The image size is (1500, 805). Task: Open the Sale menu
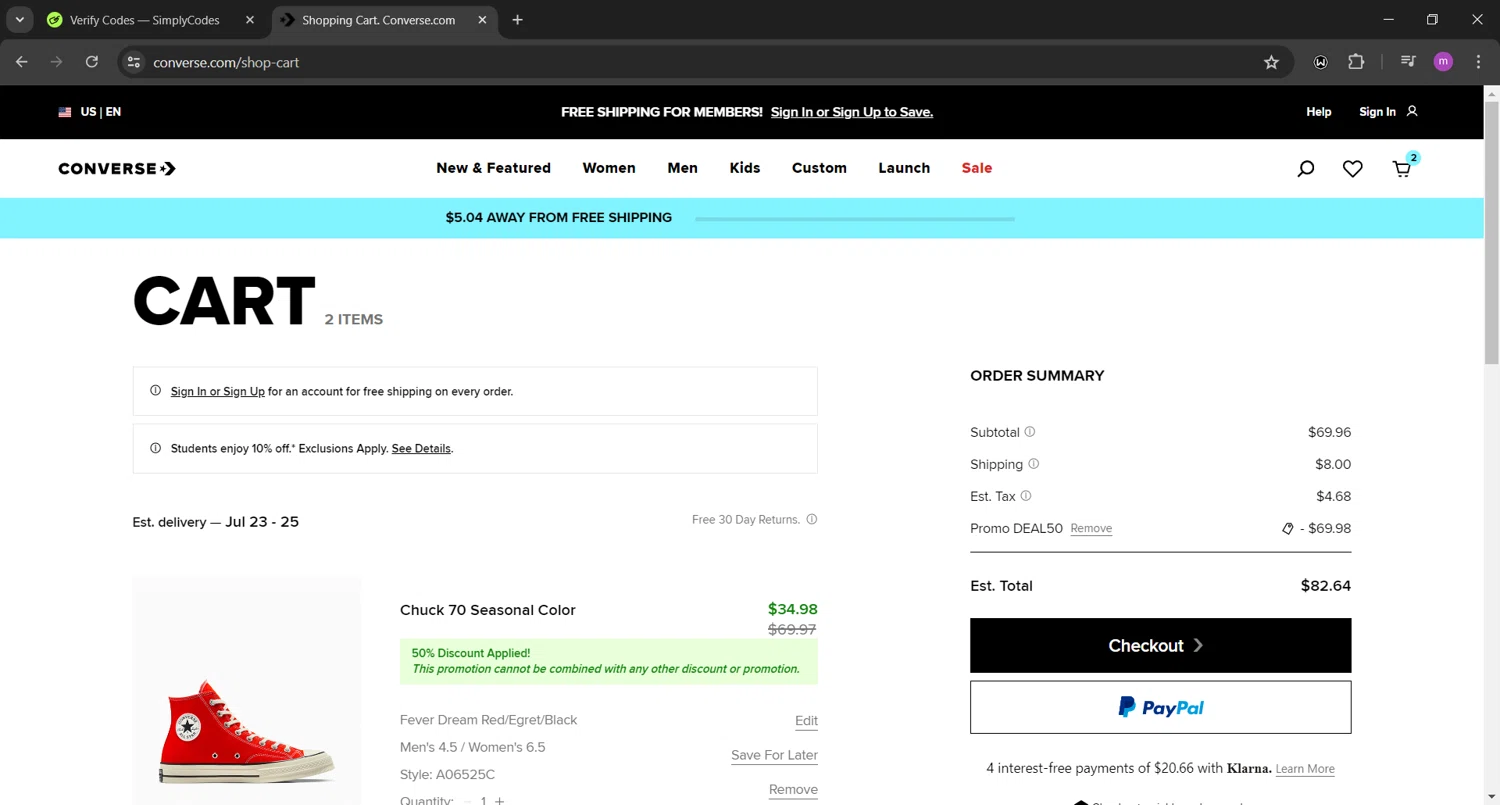point(977,168)
